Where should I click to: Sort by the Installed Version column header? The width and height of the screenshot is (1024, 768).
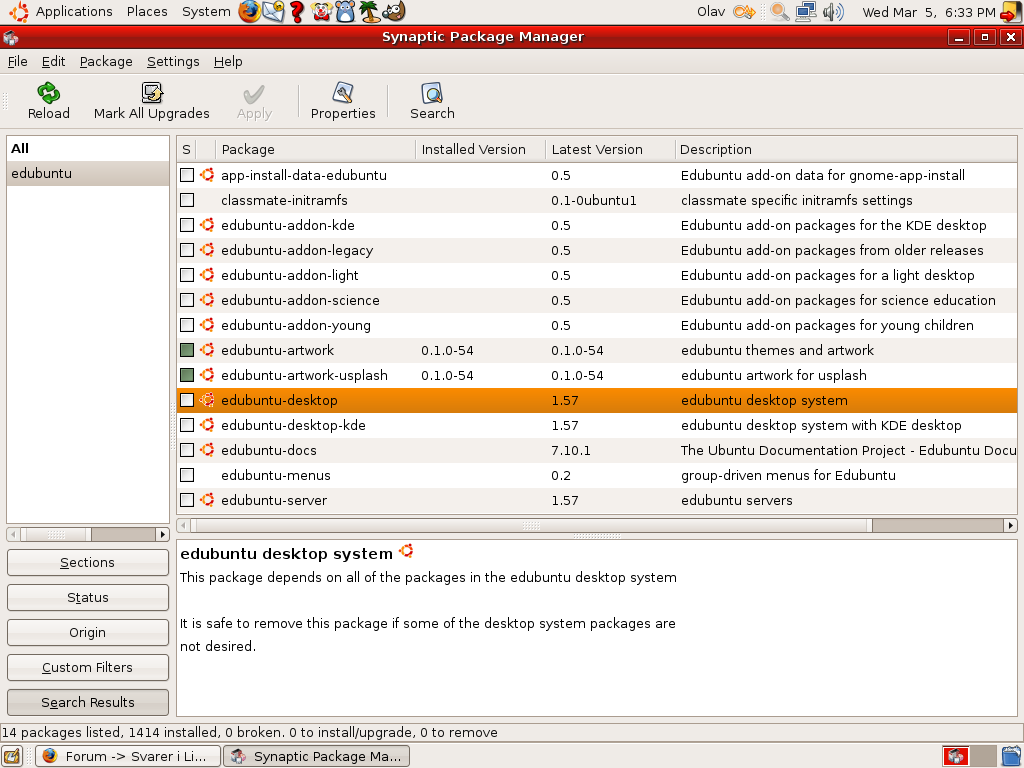481,150
